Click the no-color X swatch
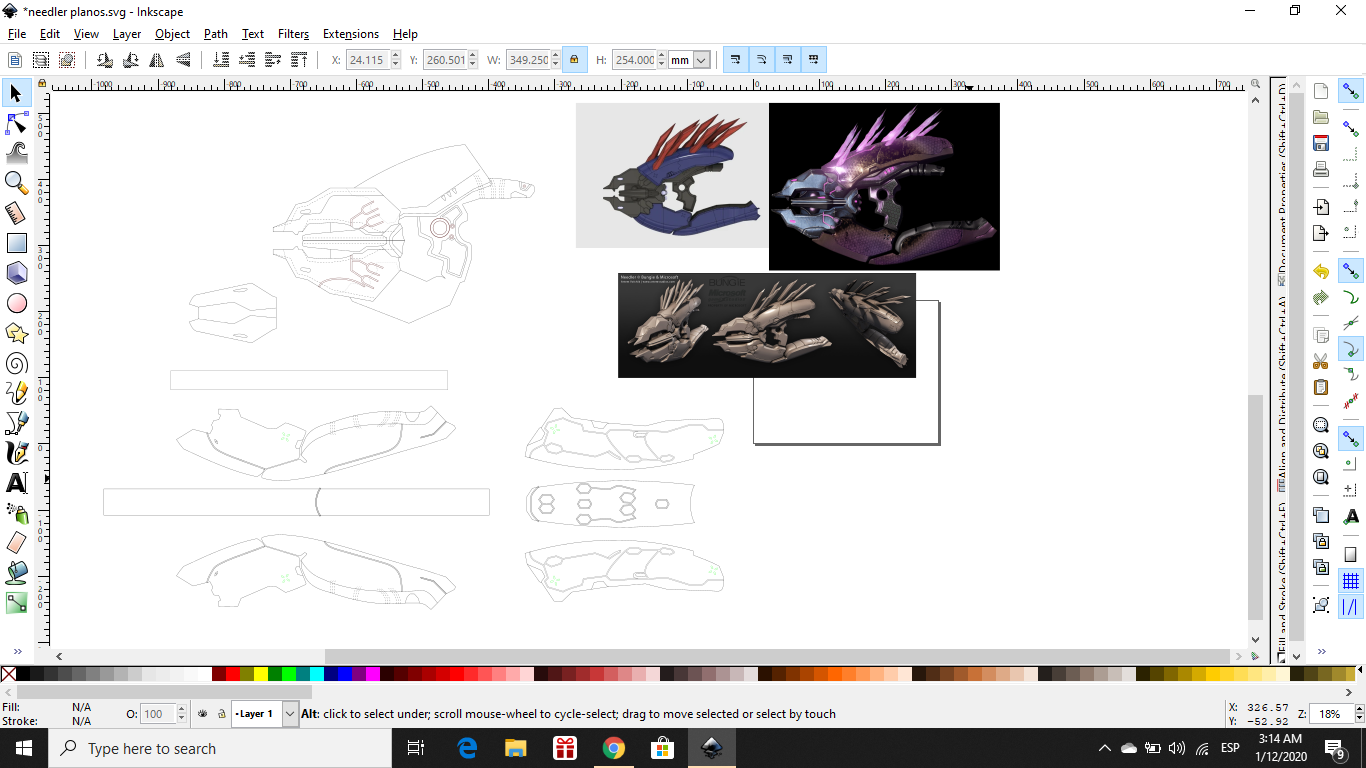 coord(8,674)
